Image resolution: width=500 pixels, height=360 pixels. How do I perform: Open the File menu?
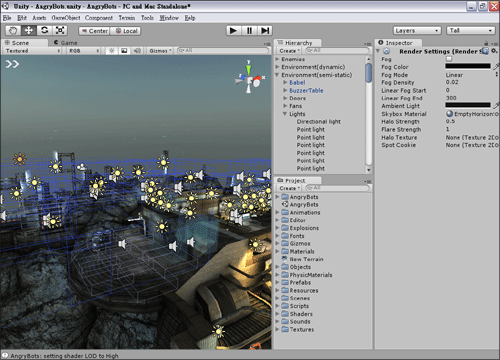tap(7, 18)
